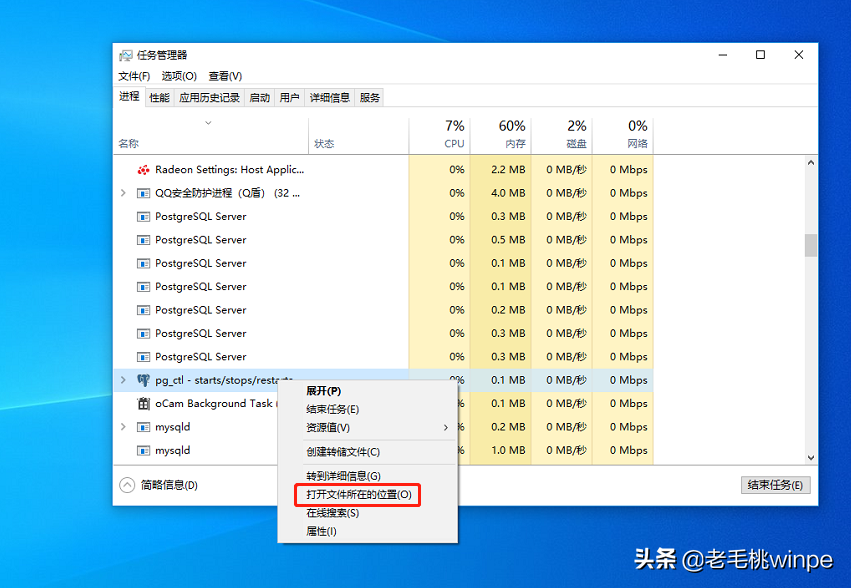The image size is (851, 588).
Task: Click the scrollbar thumb in the process list
Action: coord(811,245)
